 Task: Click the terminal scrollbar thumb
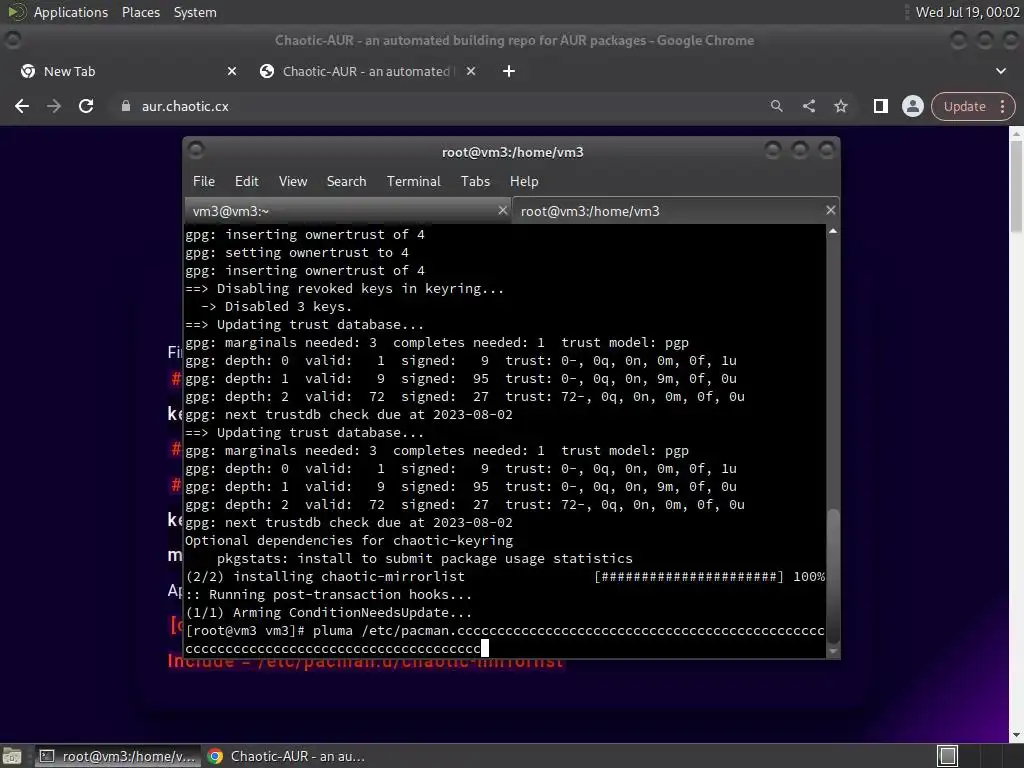coord(833,576)
